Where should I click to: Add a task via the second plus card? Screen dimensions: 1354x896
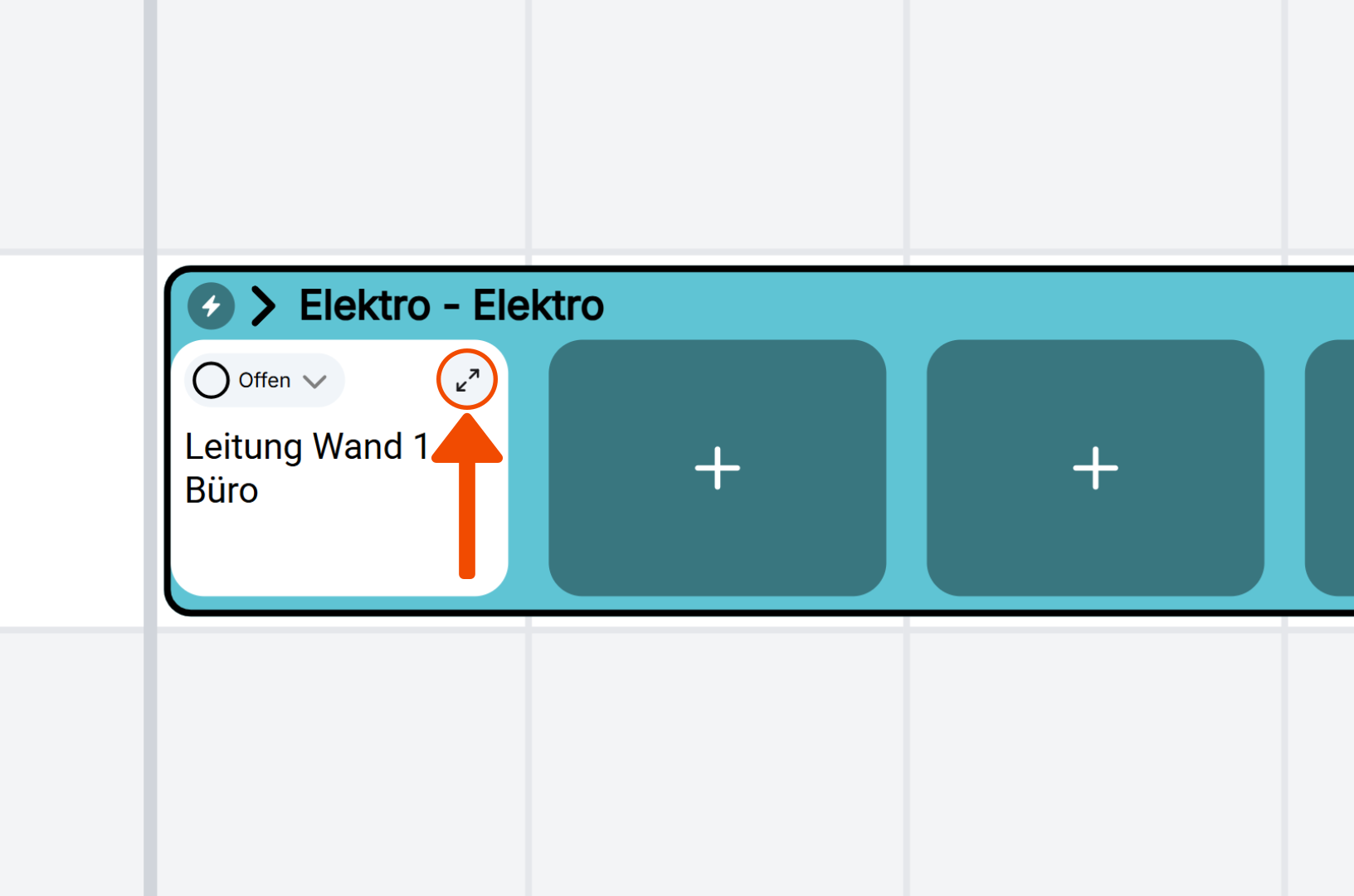1095,468
